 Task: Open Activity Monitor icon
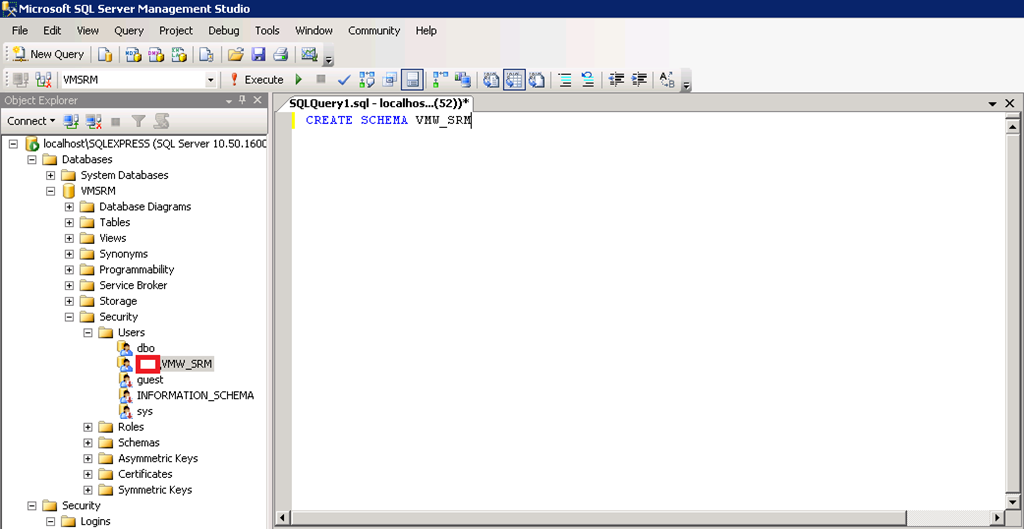pyautogui.click(x=310, y=54)
